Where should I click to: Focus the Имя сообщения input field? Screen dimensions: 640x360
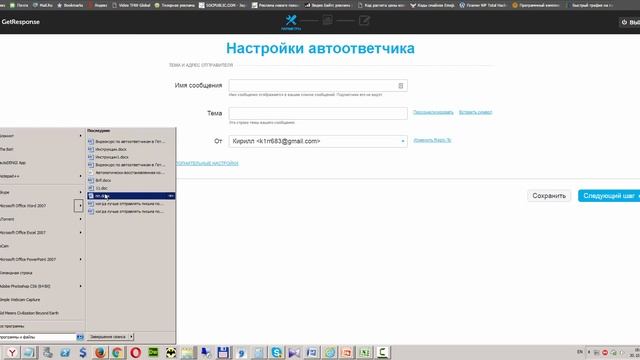tap(318, 85)
